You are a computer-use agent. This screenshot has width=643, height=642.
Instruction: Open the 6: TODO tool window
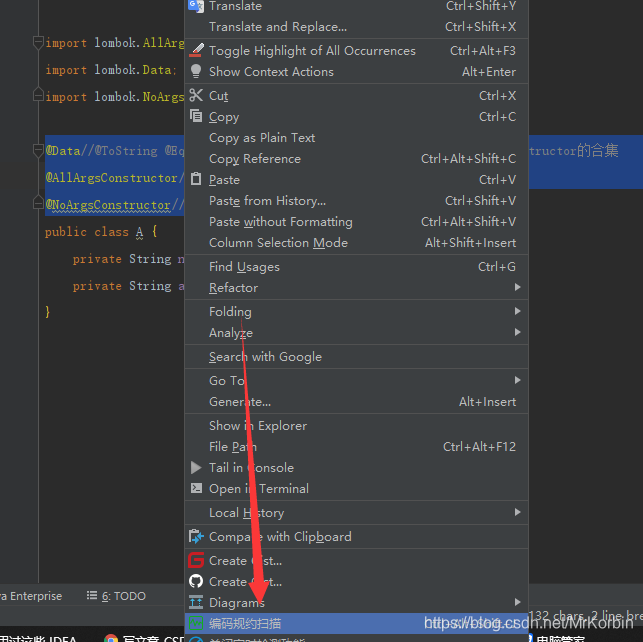tap(116, 596)
